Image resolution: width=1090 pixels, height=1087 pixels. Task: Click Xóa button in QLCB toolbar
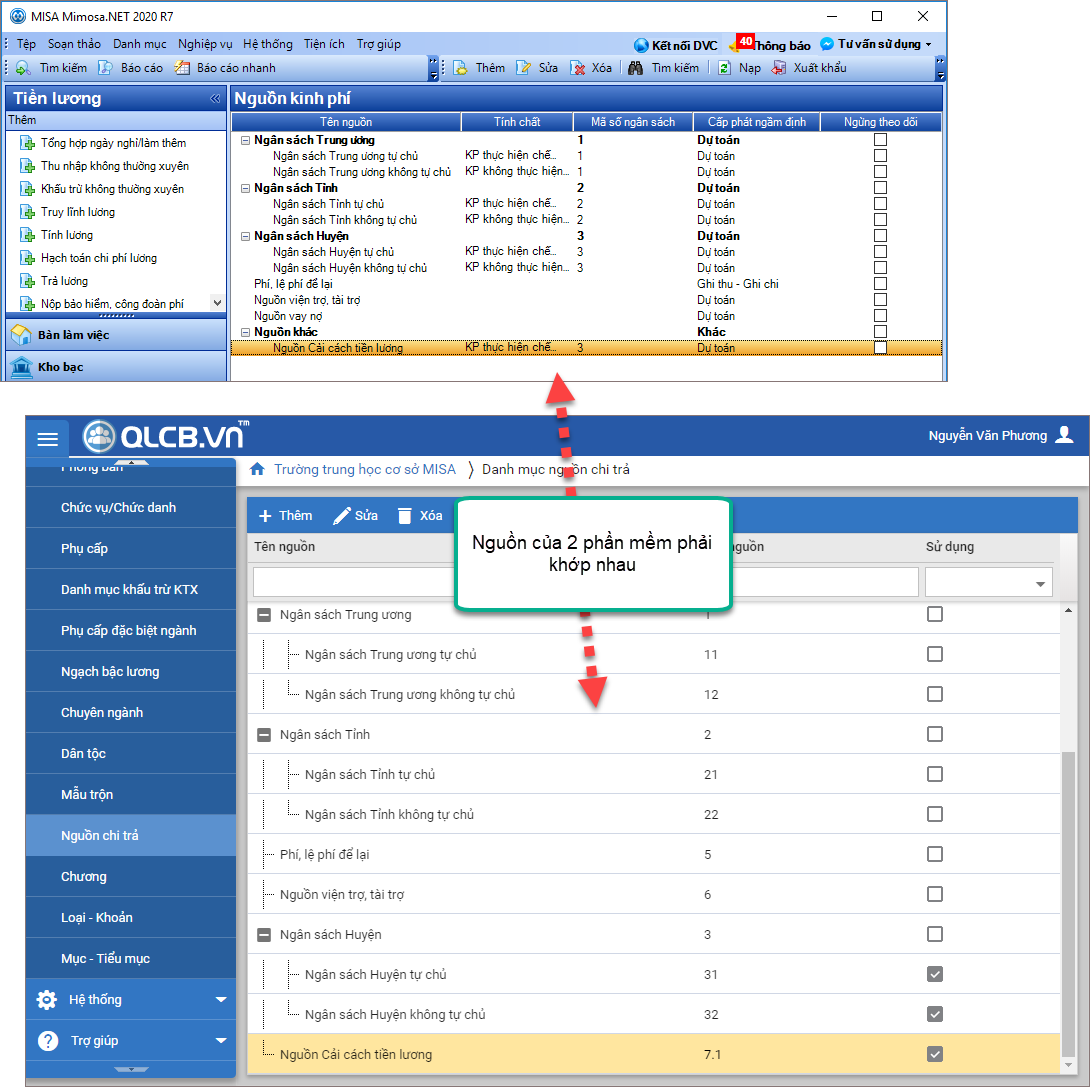pos(420,516)
